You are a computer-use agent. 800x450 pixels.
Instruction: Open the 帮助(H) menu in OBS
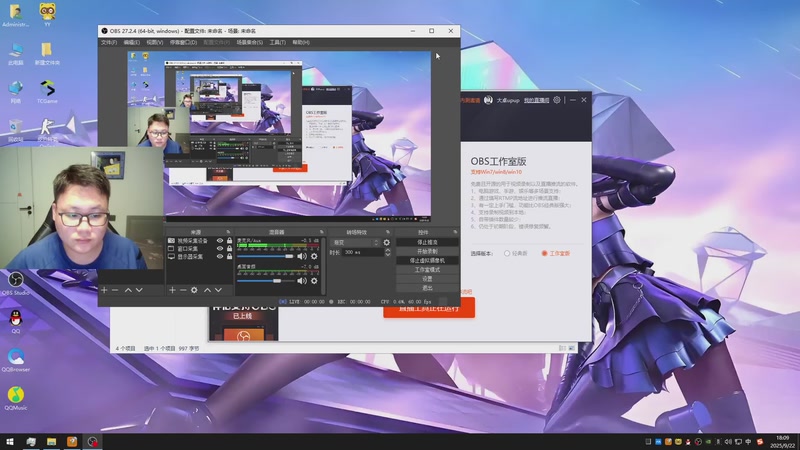click(301, 42)
